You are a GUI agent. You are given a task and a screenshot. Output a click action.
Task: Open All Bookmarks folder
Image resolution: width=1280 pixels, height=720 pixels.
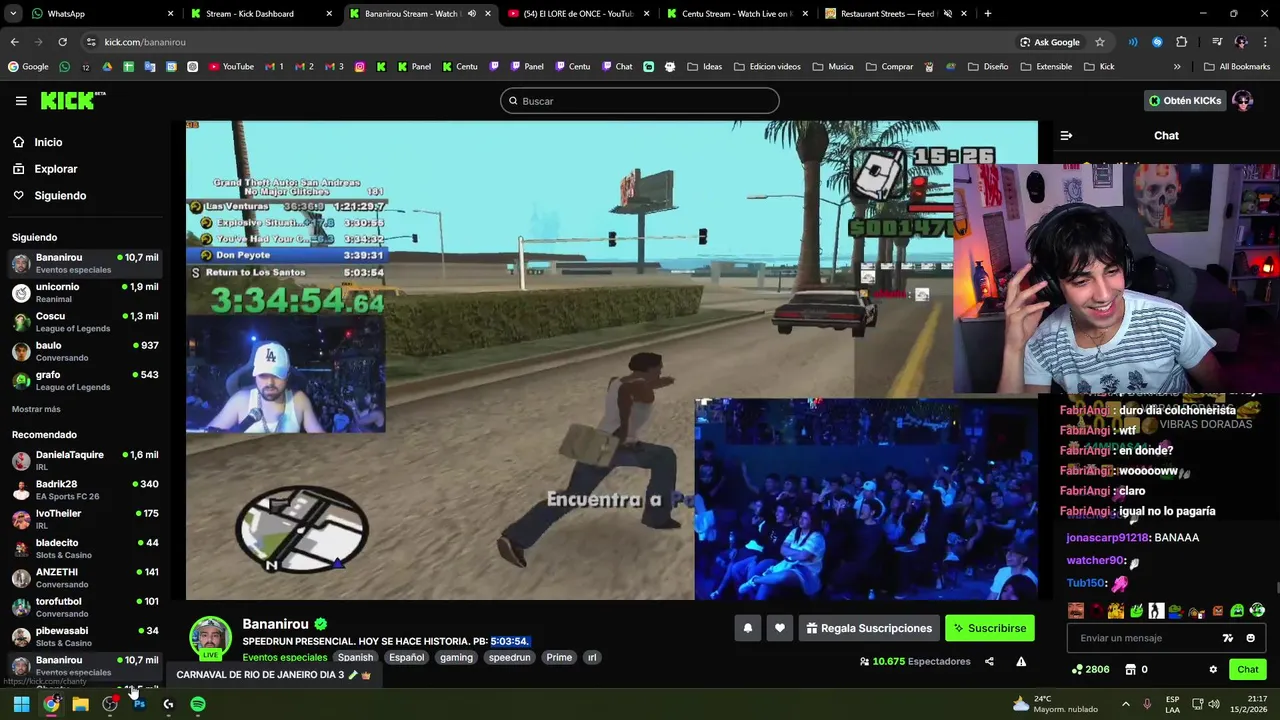pyautogui.click(x=1237, y=67)
